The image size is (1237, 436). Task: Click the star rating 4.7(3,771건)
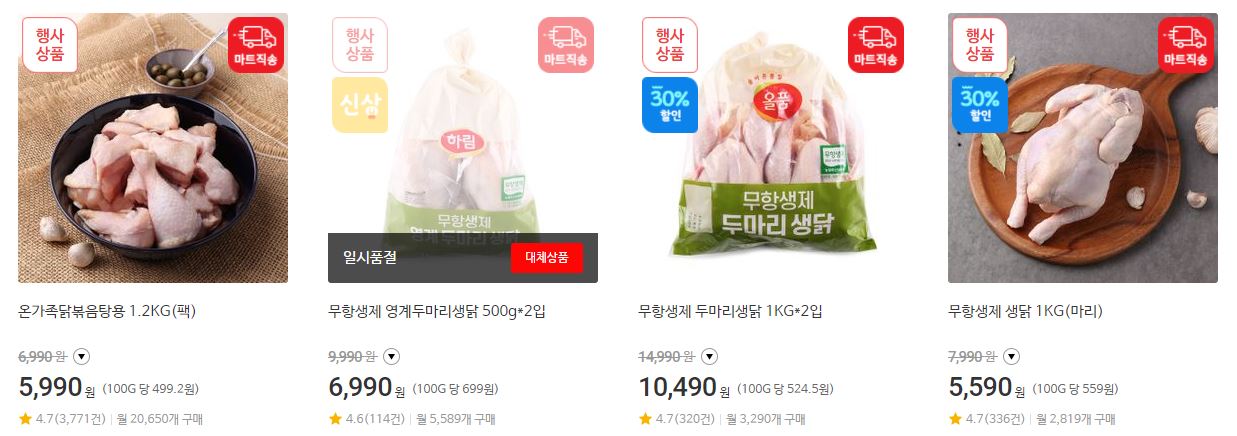click(x=62, y=419)
